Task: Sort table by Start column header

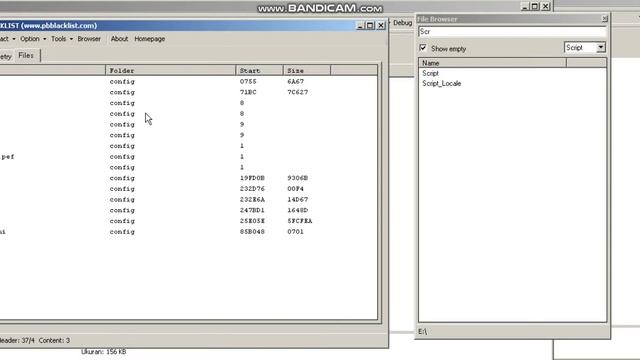Action: [259, 71]
